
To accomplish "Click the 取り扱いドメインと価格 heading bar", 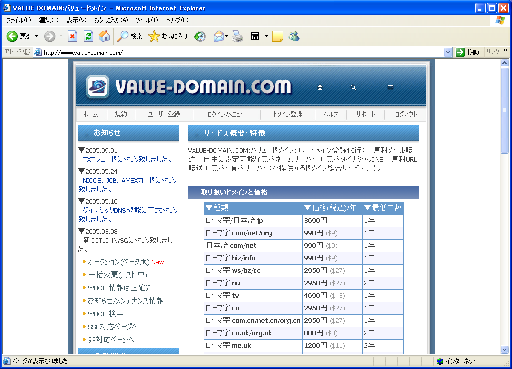I will tap(303, 192).
